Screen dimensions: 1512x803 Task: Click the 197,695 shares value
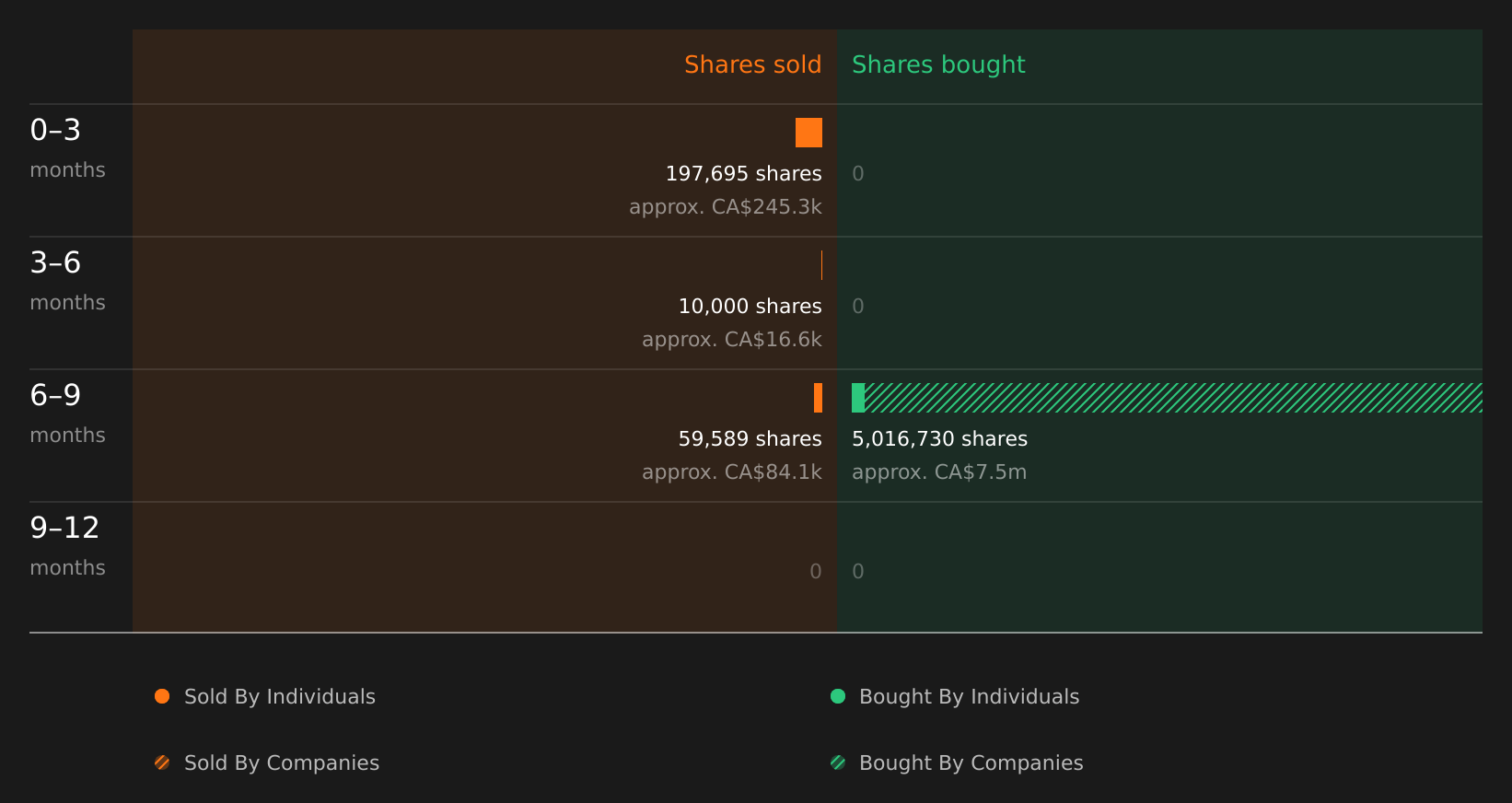[743, 173]
